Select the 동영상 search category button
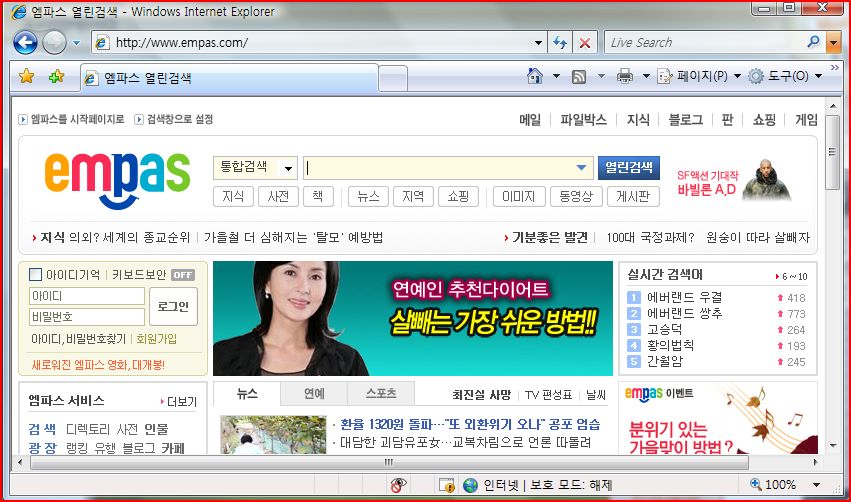The width and height of the screenshot is (851, 502). 576,196
